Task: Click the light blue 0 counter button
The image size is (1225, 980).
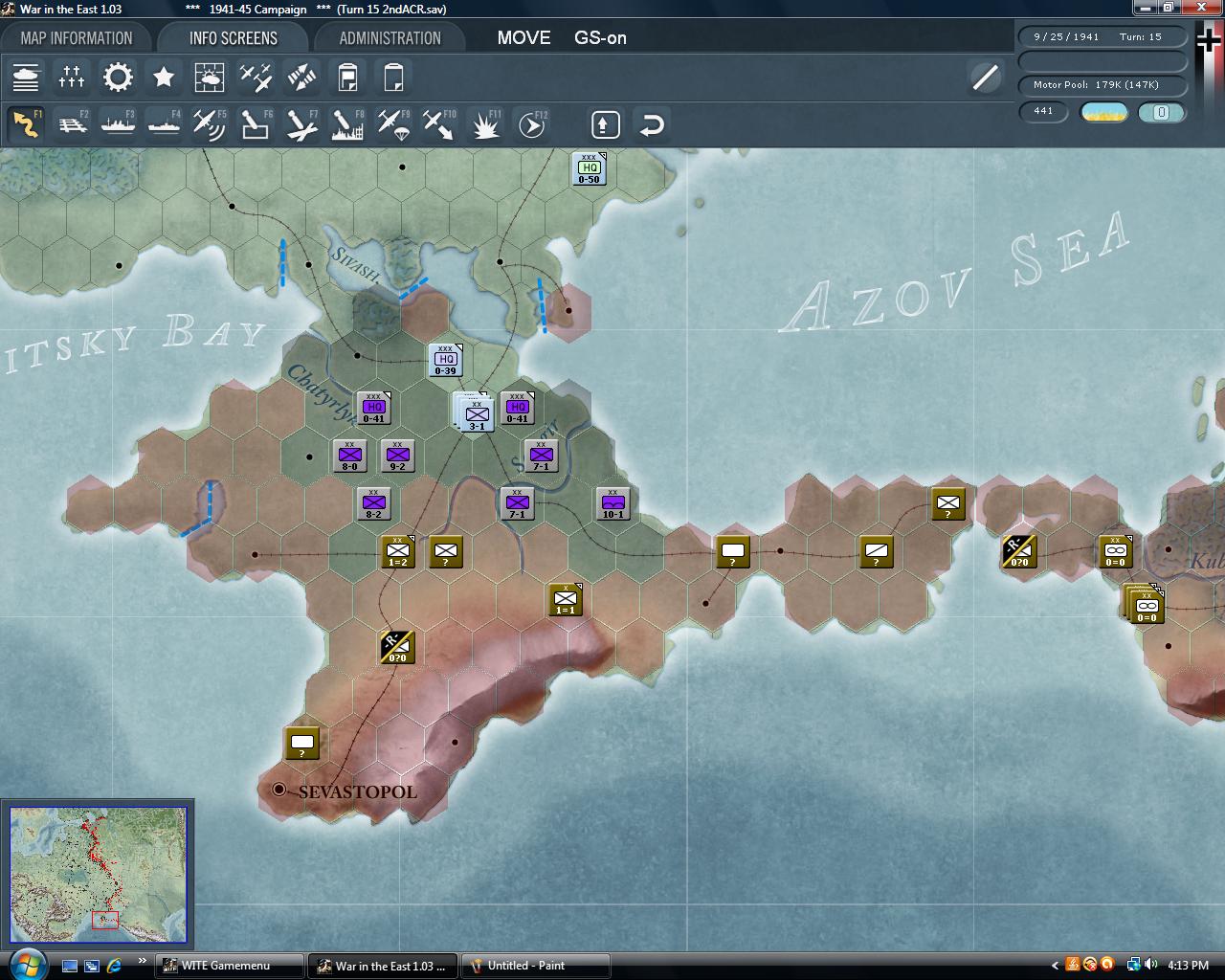Action: [x=1162, y=112]
